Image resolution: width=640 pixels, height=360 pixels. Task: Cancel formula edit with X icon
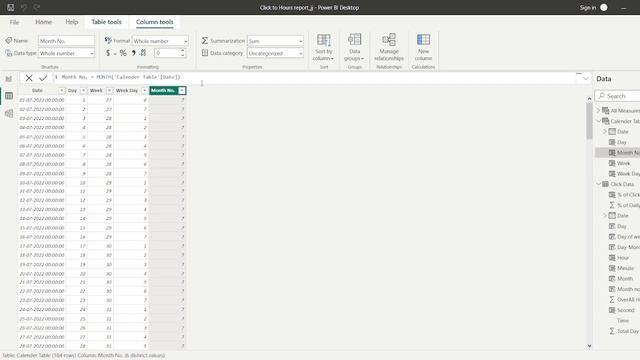tap(29, 78)
